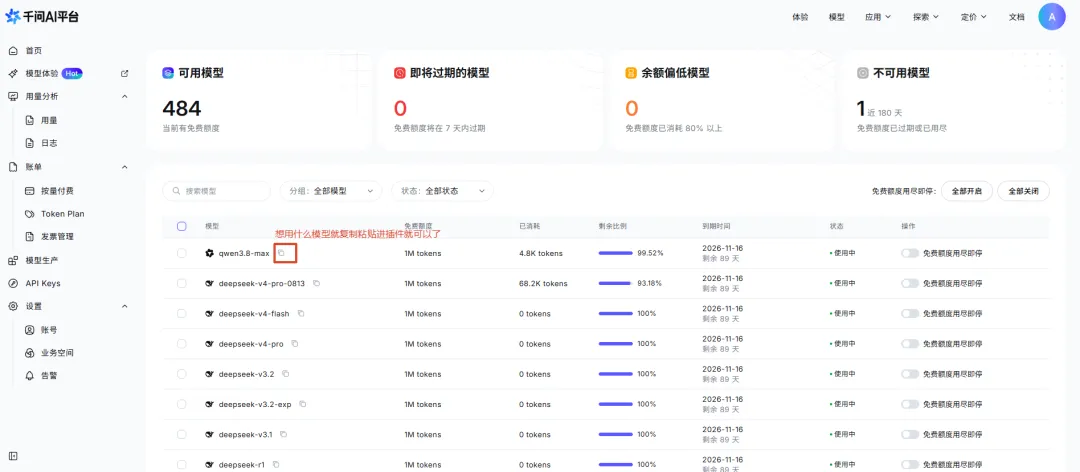Check the deepseek-v4-pro-0813 row checkbox
The image size is (1080, 472).
pyautogui.click(x=182, y=283)
